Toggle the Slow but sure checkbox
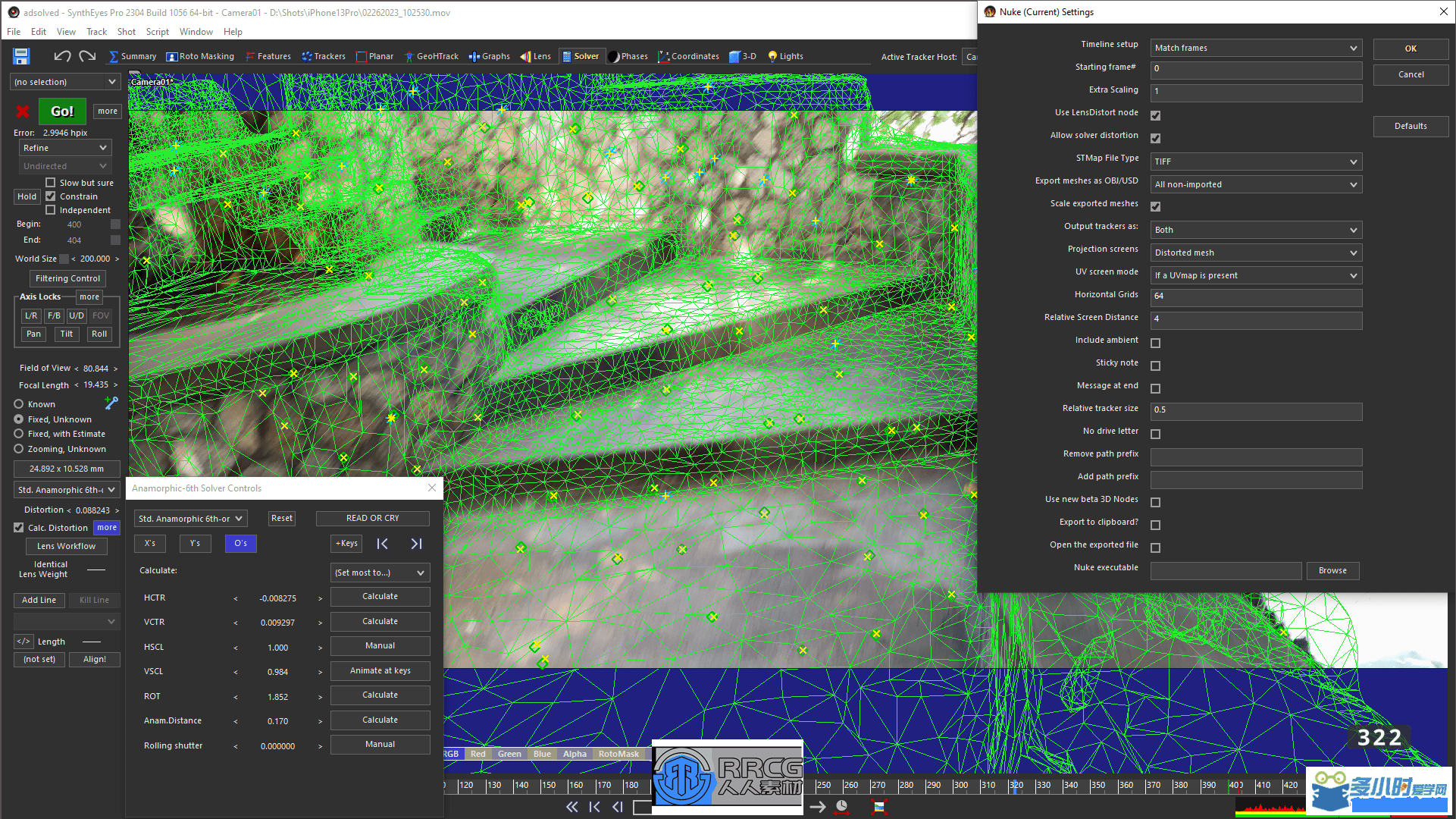Screen dimensions: 1456x819 coord(51,183)
